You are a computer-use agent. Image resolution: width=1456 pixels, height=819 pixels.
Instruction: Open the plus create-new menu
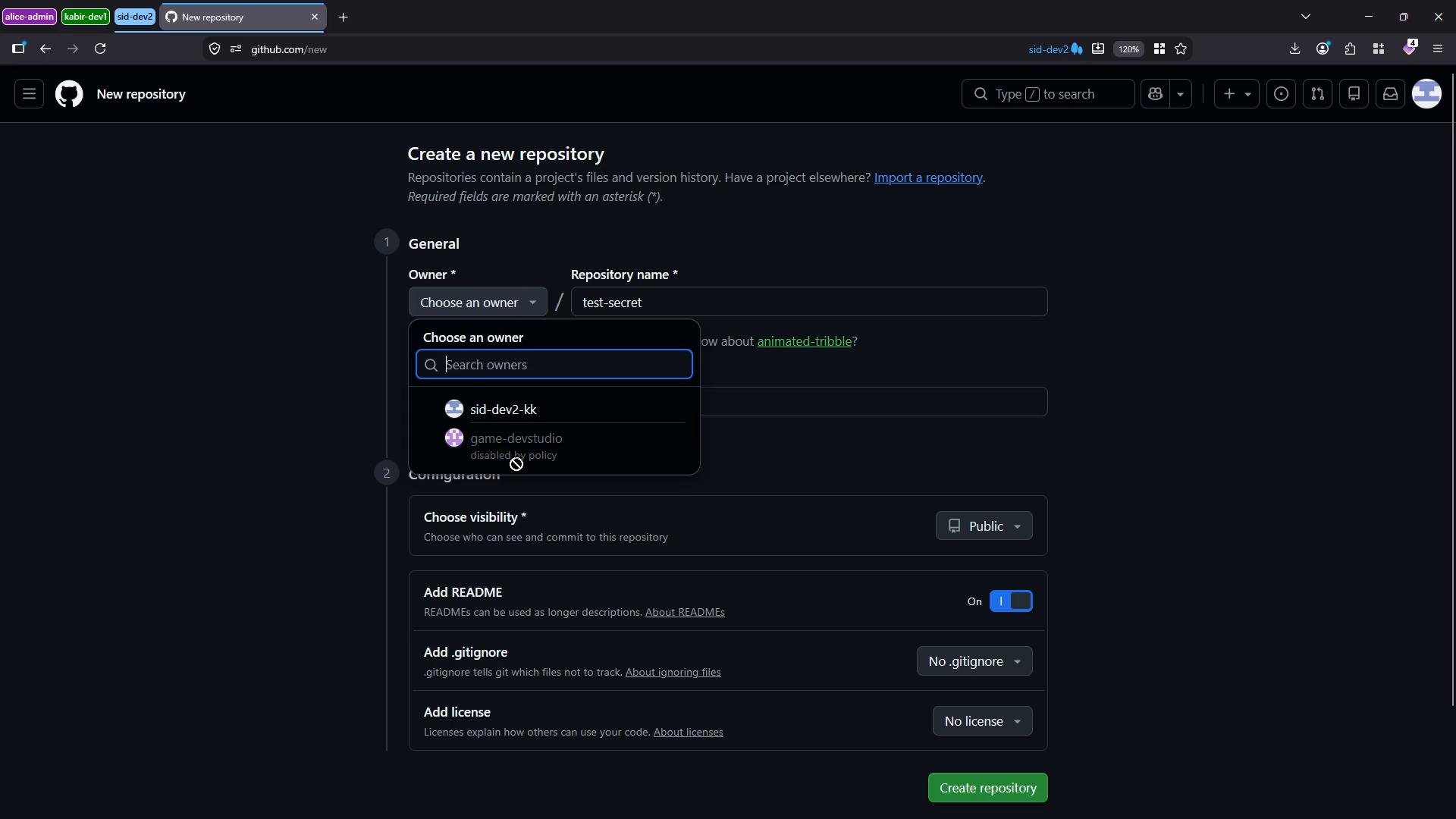[1236, 94]
